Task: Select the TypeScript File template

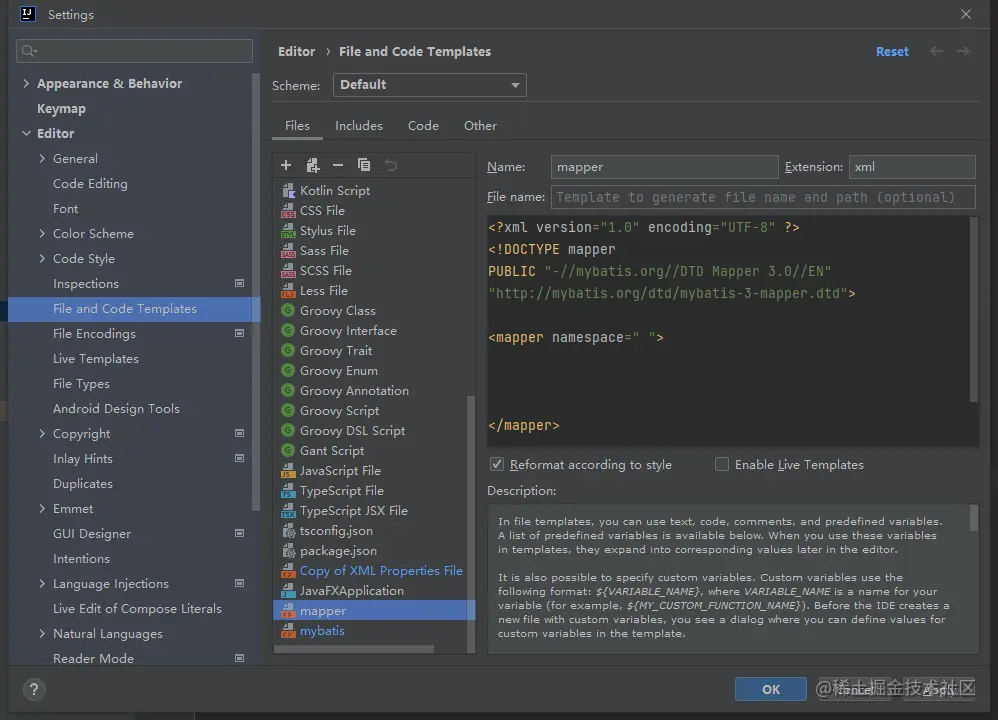Action: tap(341, 491)
